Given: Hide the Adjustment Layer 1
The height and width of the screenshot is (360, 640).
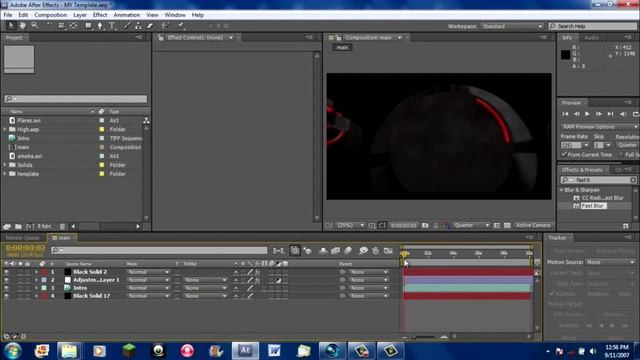Looking at the screenshot, I should click(x=6, y=280).
